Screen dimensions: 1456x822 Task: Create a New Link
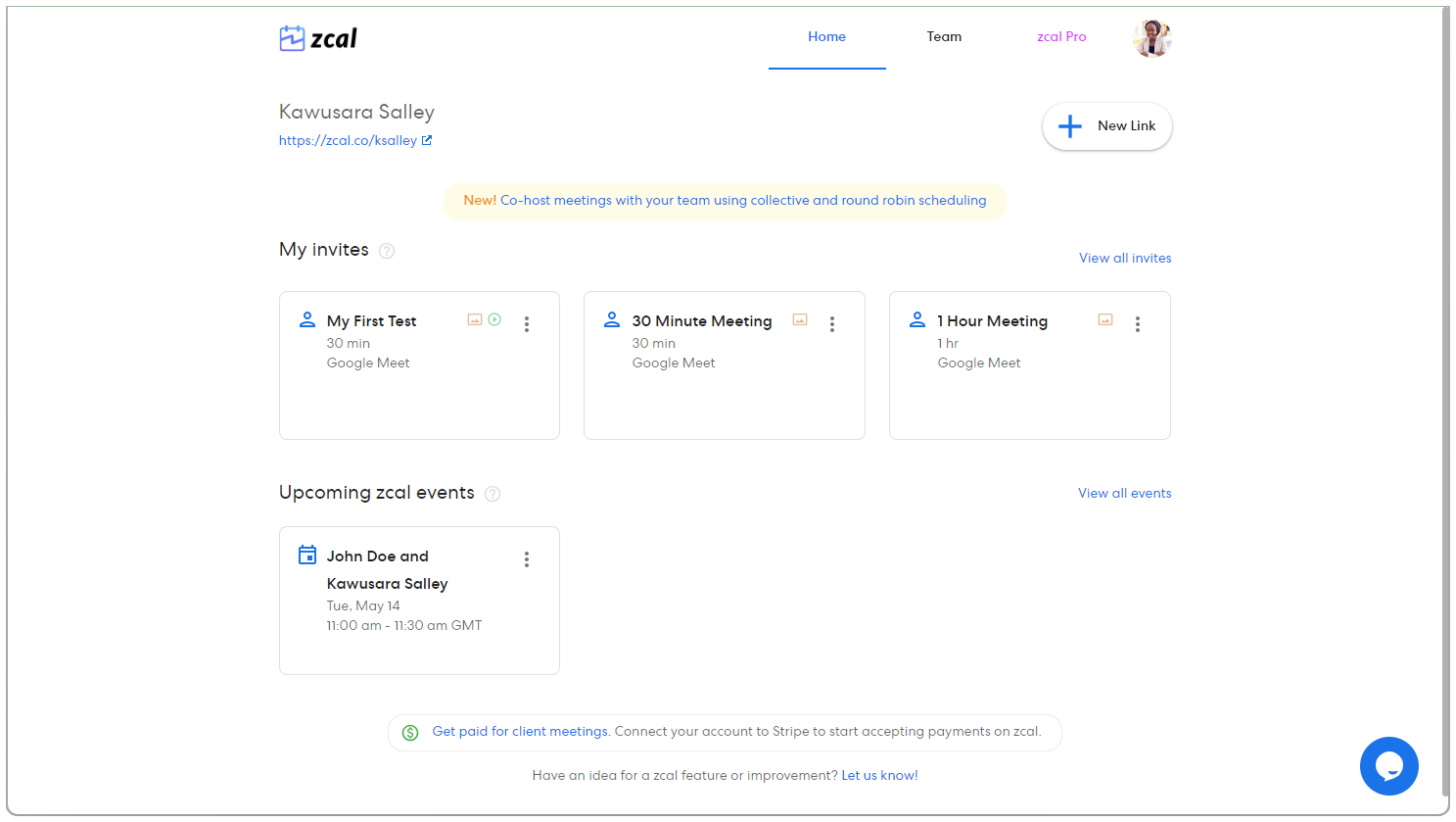click(x=1107, y=126)
